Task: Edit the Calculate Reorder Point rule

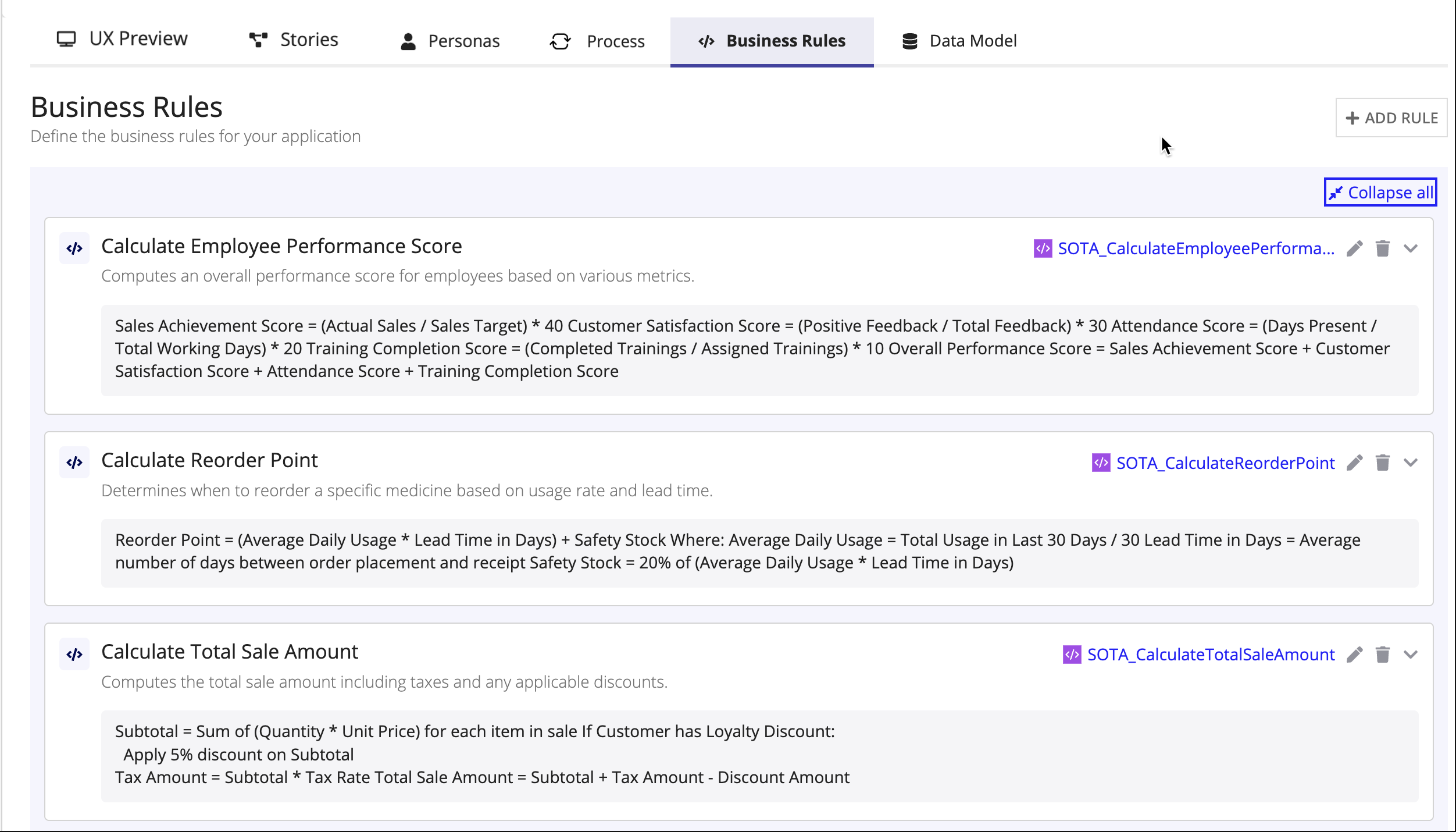Action: (x=1355, y=463)
